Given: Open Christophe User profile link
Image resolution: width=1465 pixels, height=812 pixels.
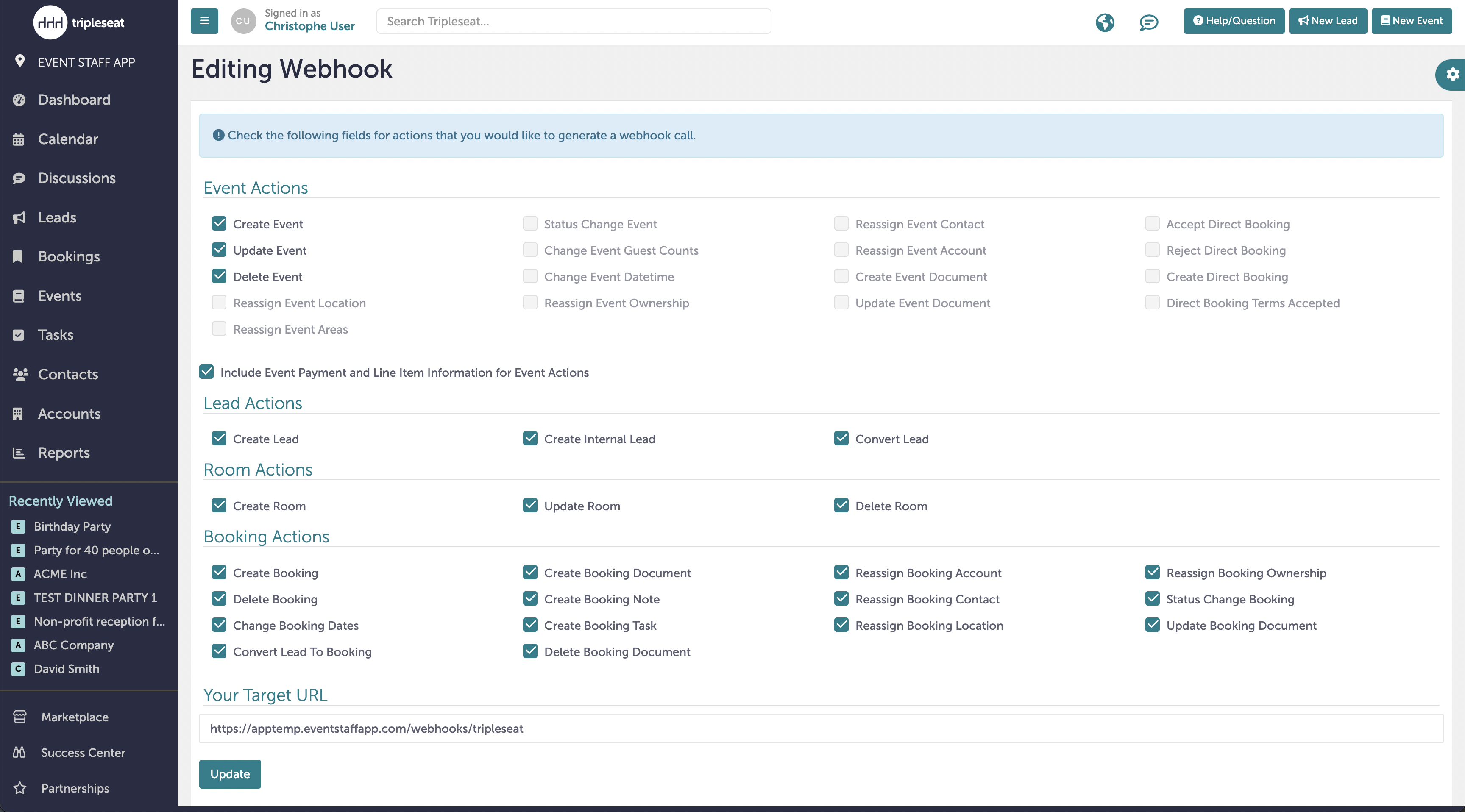Looking at the screenshot, I should [309, 26].
